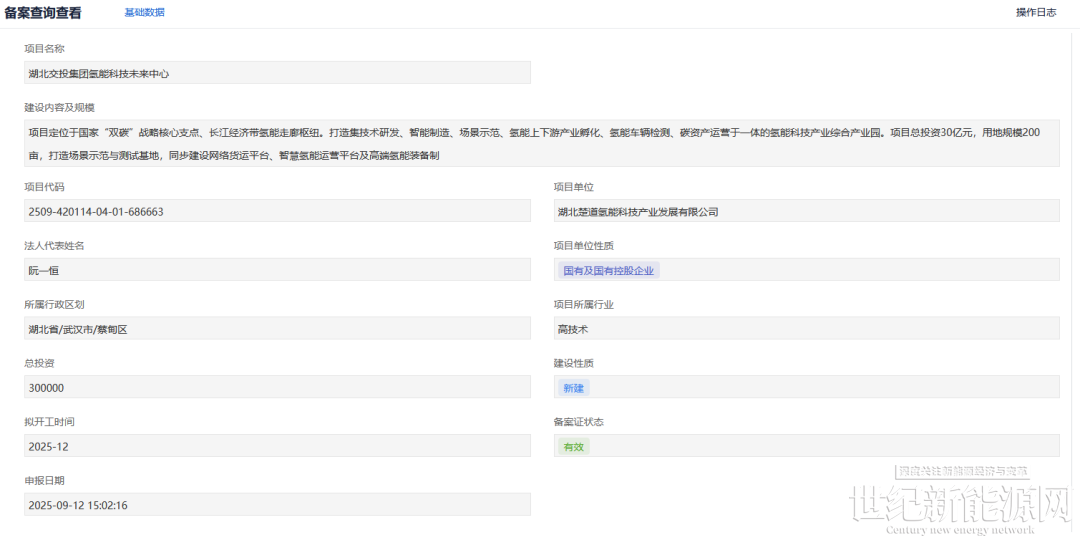The height and width of the screenshot is (540, 1080).
Task: Click the 项目名称 field with 湖北交投集团氢能科技未来中心
Action: (277, 73)
